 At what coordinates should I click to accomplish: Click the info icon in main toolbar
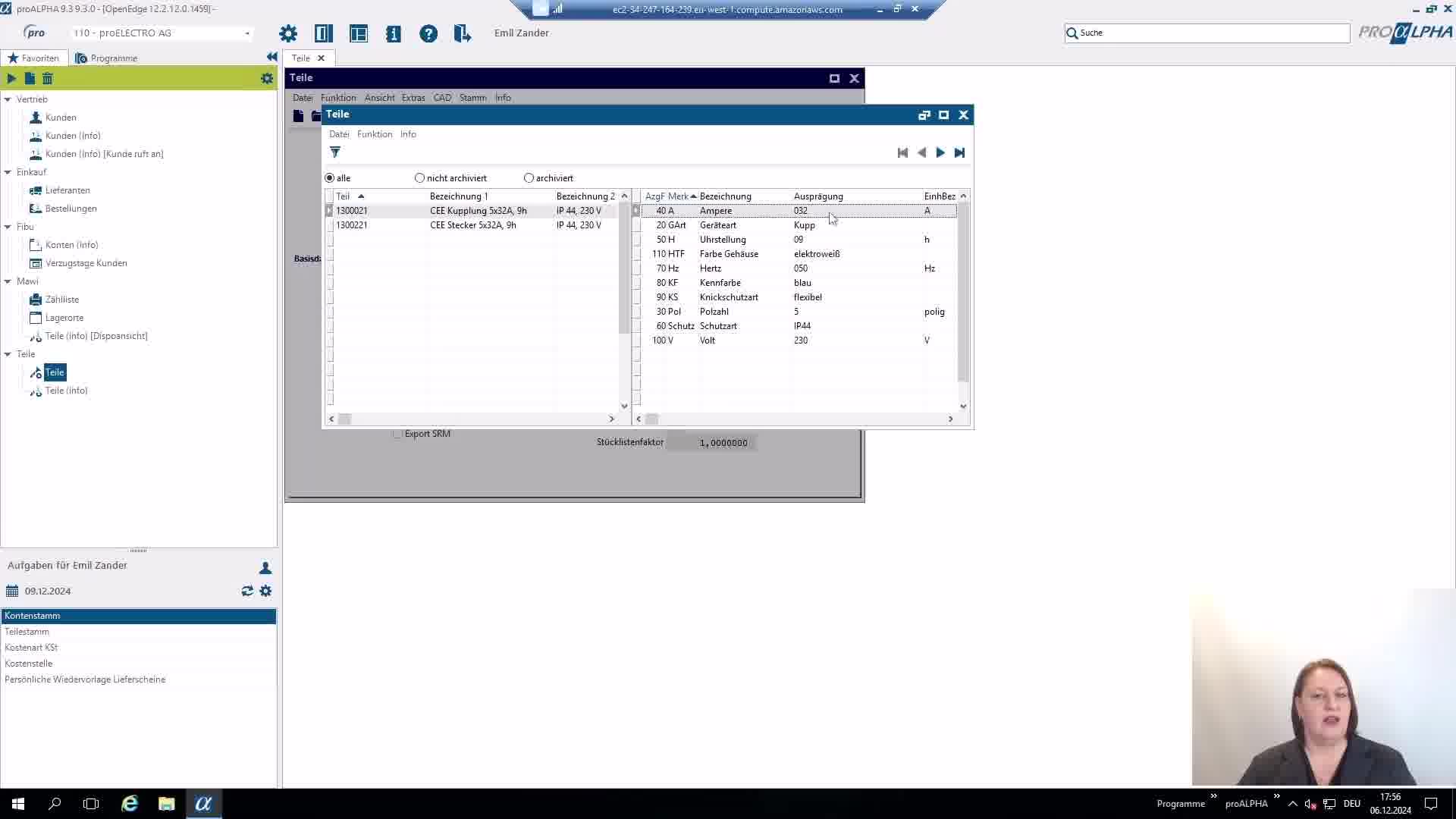tap(393, 33)
